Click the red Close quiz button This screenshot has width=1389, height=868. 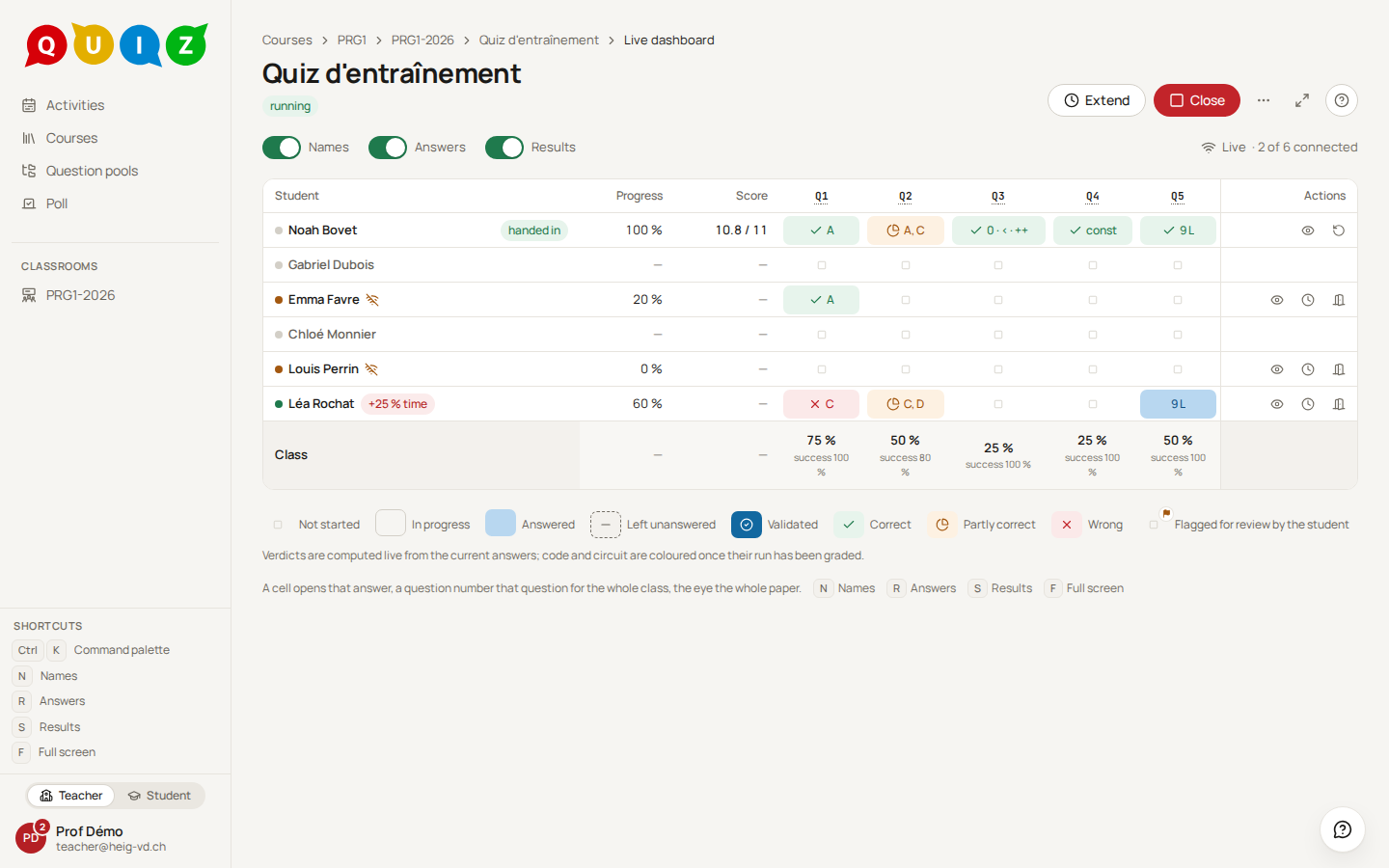click(1197, 100)
